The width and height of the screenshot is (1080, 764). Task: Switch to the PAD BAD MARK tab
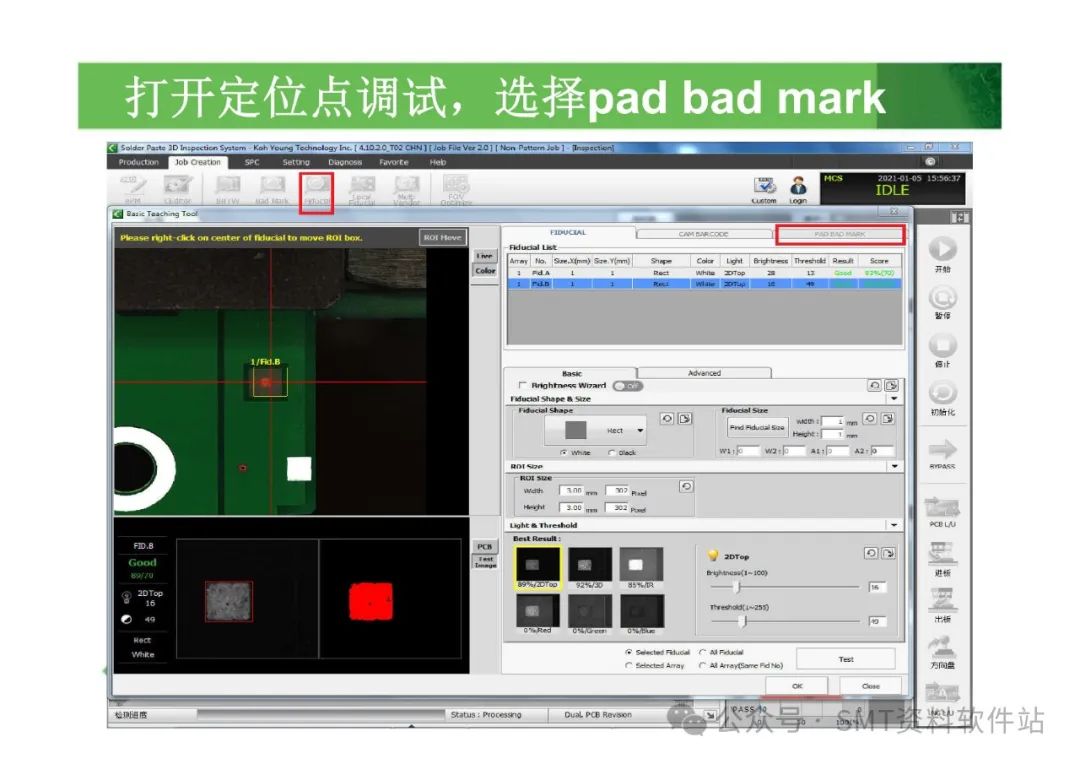pyautogui.click(x=840, y=234)
